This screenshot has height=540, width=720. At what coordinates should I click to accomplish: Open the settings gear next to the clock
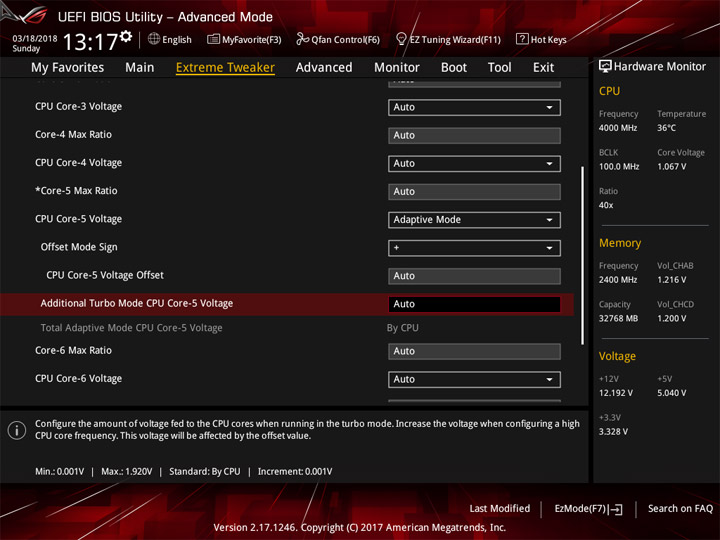pos(126,36)
